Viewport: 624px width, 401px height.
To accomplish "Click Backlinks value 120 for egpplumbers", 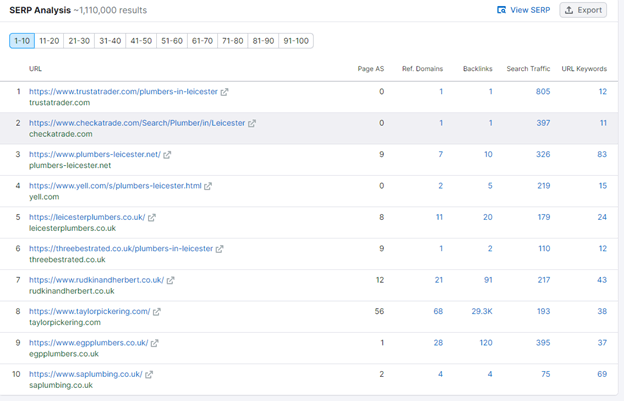I will (x=486, y=343).
